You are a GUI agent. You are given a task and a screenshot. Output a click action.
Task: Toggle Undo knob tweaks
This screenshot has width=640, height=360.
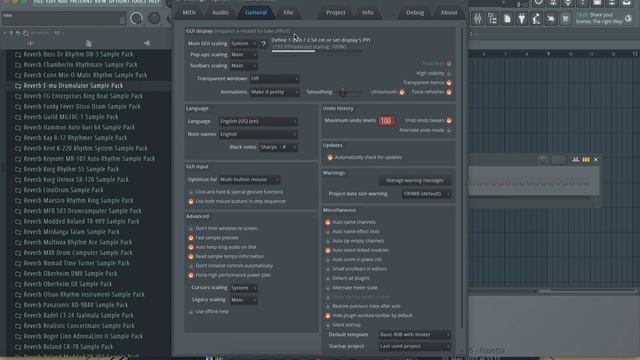449,120
